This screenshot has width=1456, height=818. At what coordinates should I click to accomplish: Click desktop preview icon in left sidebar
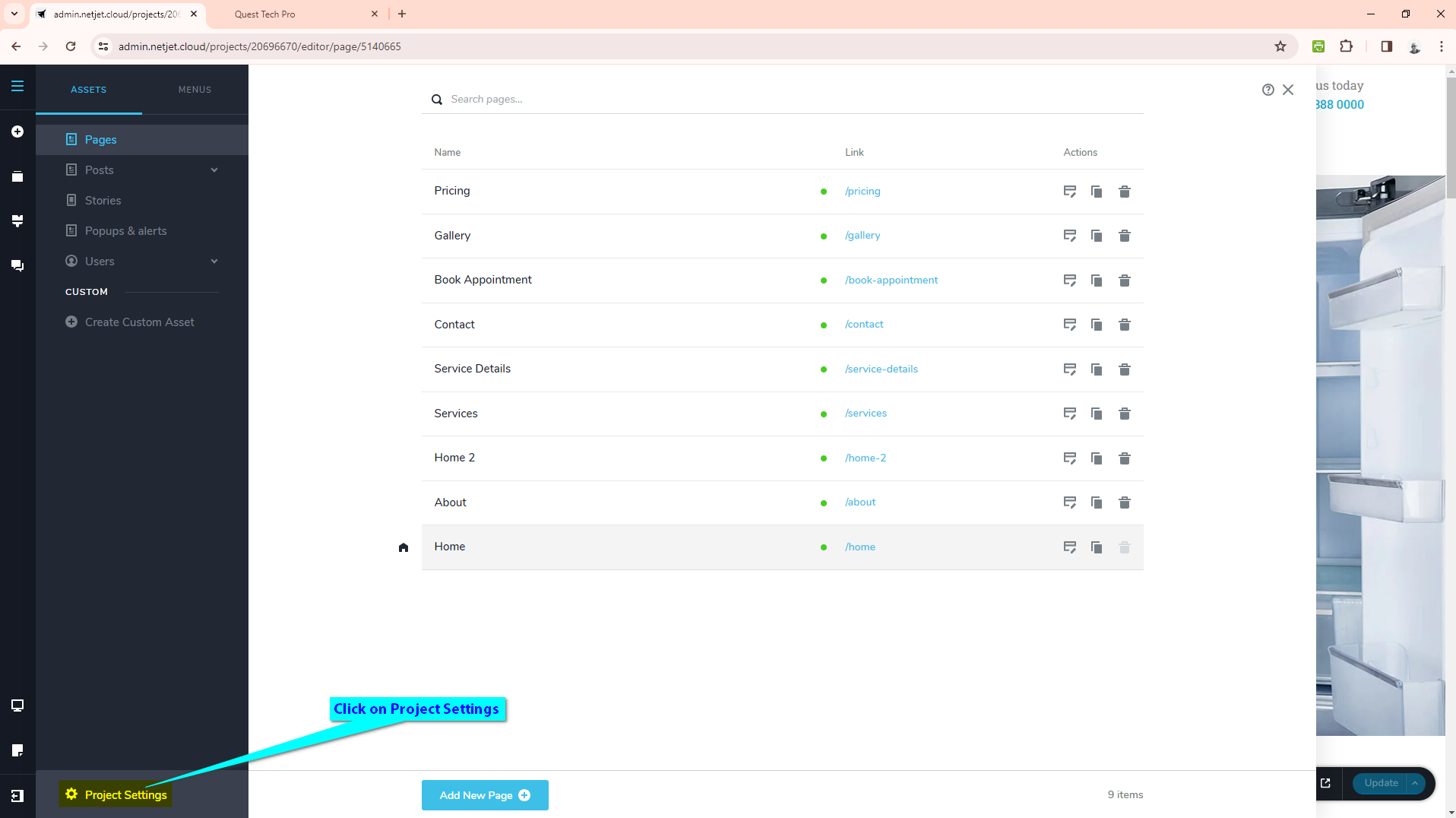17,705
